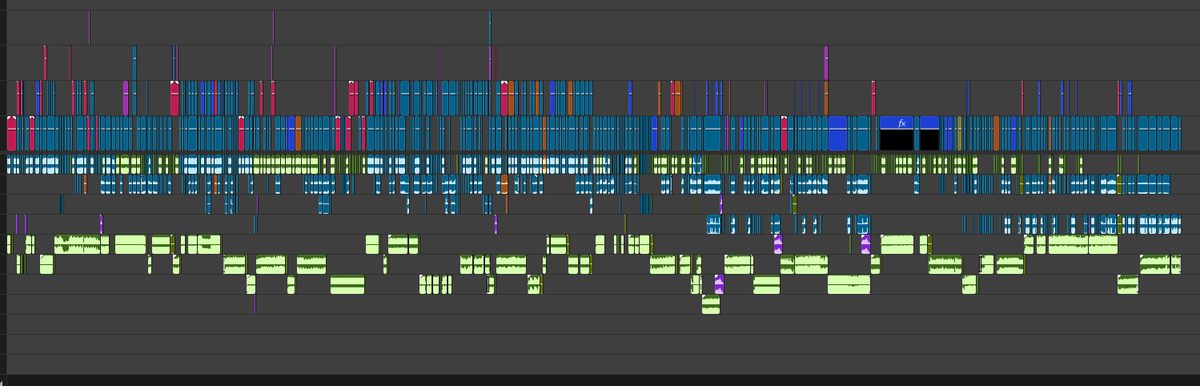
Task: Select the smaller black-thumbnail clip right of the fx clip
Action: 929,133
